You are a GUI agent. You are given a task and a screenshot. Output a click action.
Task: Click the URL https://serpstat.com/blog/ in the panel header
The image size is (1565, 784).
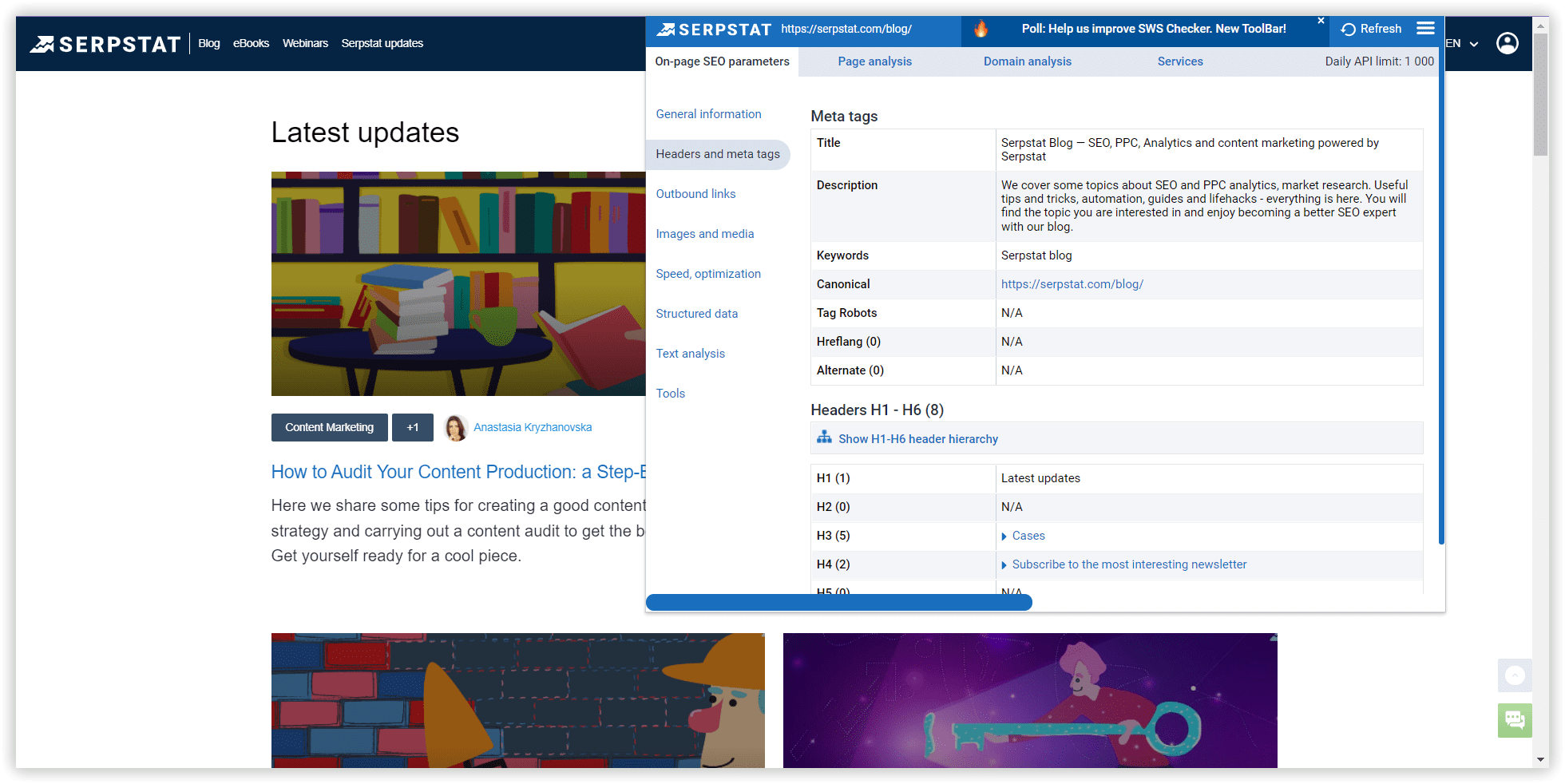(x=846, y=29)
